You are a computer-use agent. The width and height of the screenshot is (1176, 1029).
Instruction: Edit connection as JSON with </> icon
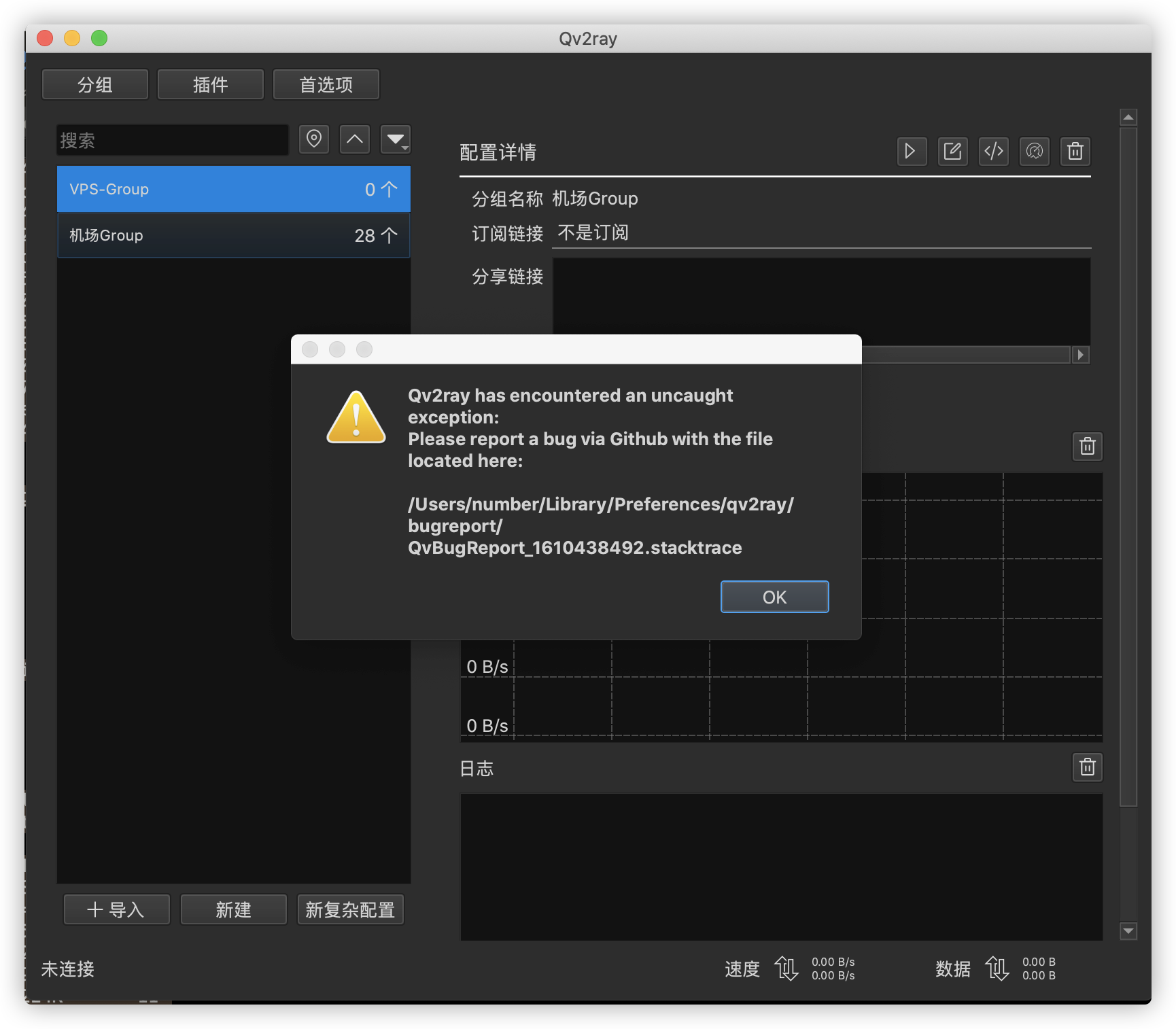(x=993, y=152)
